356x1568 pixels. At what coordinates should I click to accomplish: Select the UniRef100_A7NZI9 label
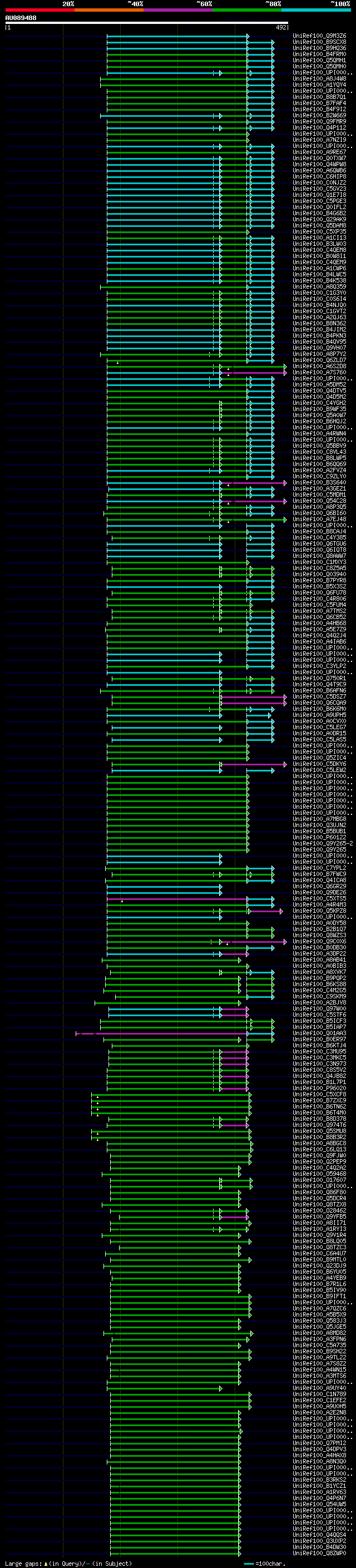point(319,140)
